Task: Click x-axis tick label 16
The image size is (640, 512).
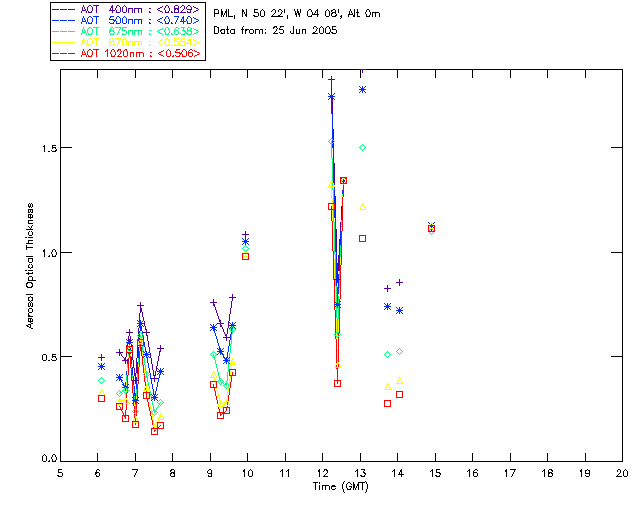Action: coord(472,473)
